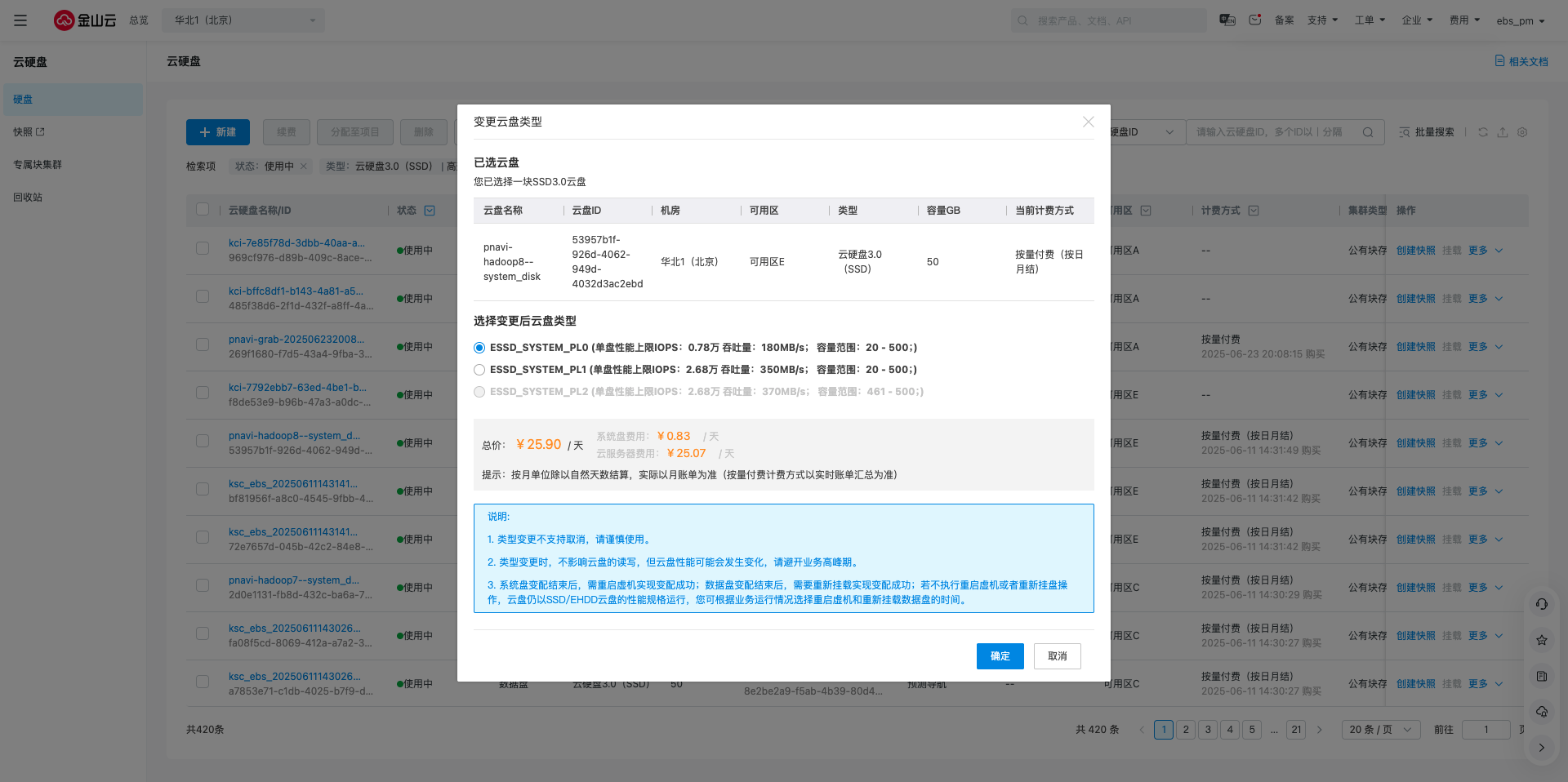Click the right-arrow collapse floating button
The width and height of the screenshot is (1568, 782).
1542,748
